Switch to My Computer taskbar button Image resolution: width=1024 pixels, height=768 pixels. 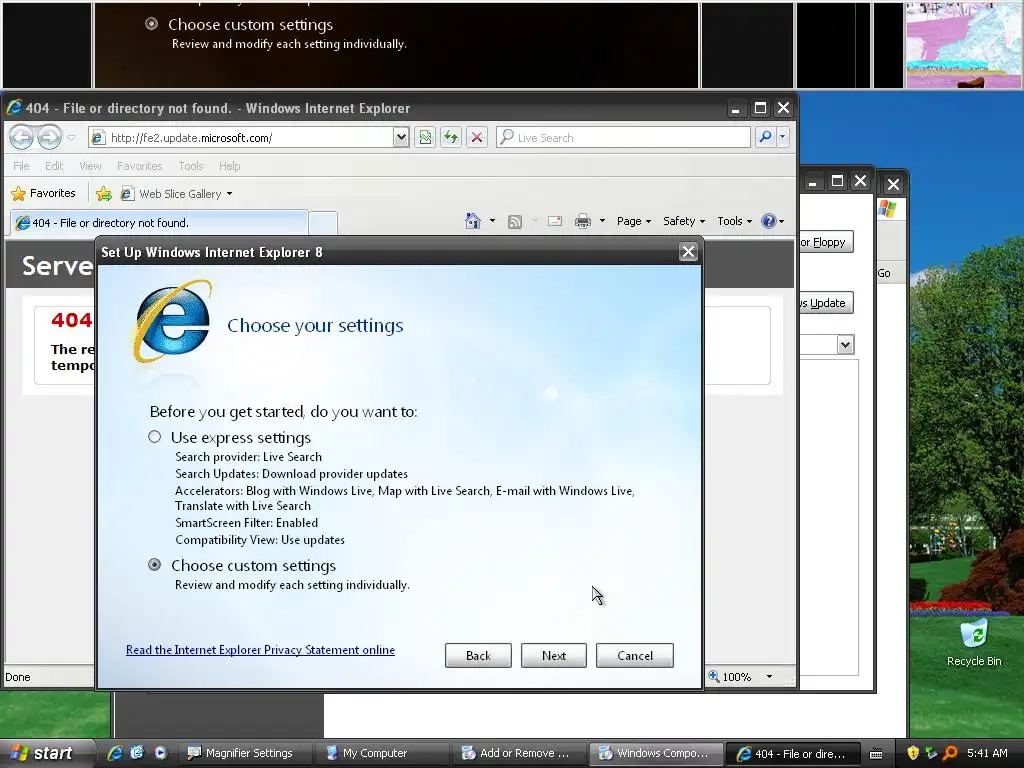point(383,754)
